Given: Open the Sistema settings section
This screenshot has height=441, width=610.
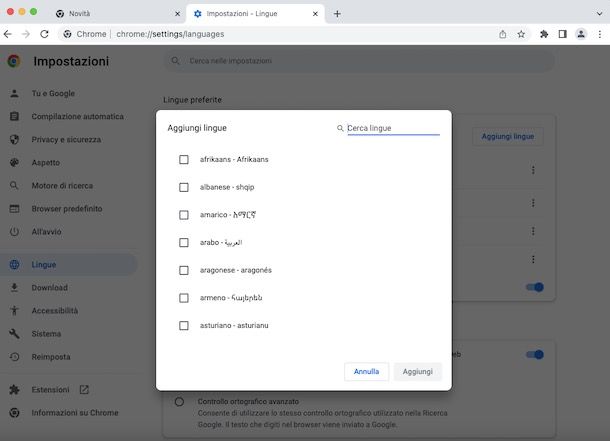Looking at the screenshot, I should click(46, 334).
